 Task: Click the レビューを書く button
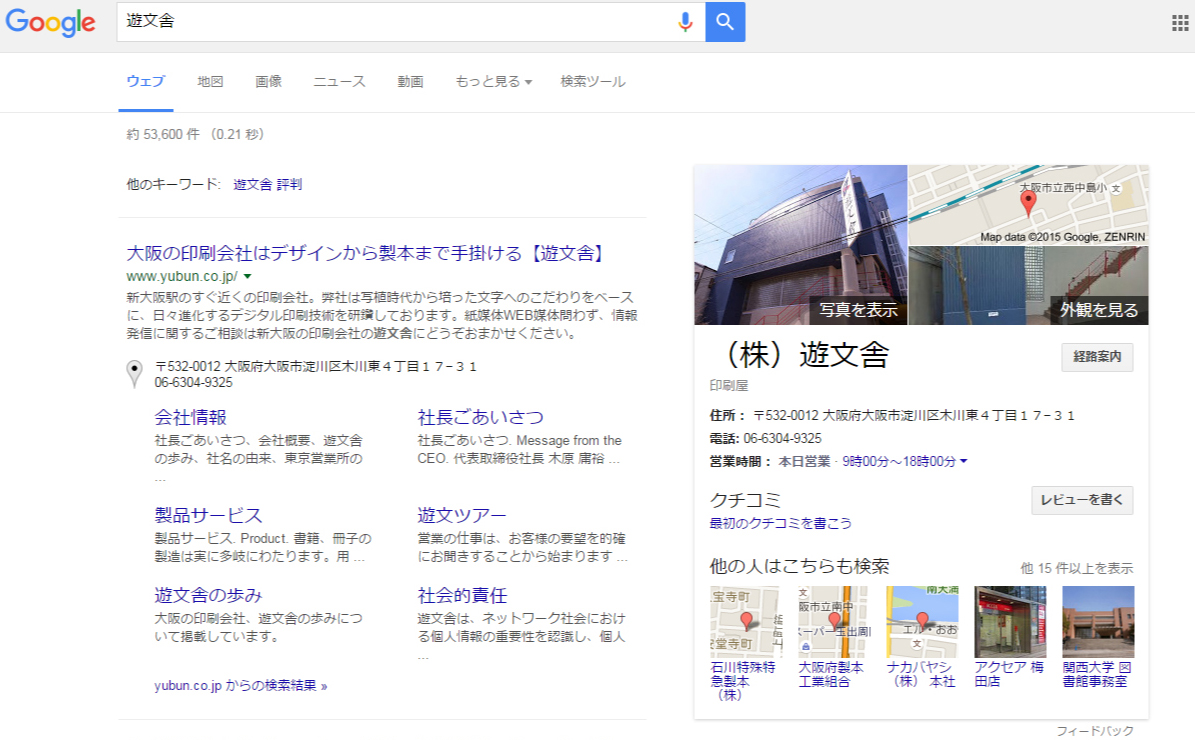[x=1081, y=500]
